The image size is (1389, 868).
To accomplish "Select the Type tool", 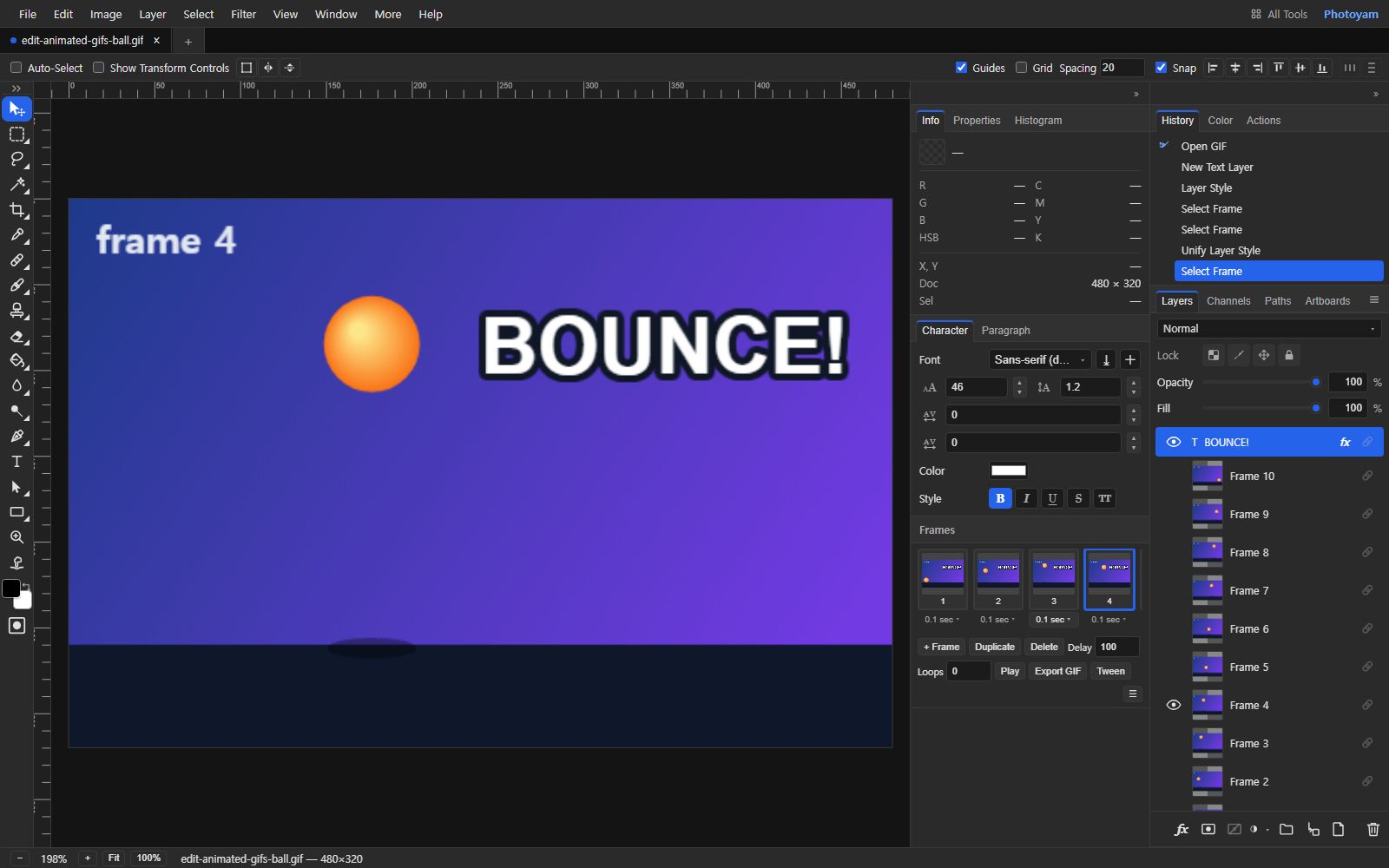I will [x=16, y=461].
